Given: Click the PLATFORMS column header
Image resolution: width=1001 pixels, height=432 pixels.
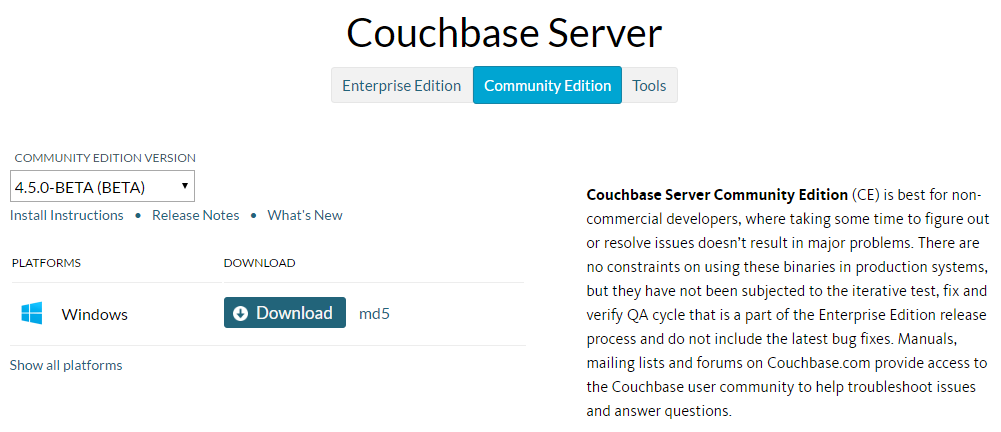Looking at the screenshot, I should click(47, 263).
